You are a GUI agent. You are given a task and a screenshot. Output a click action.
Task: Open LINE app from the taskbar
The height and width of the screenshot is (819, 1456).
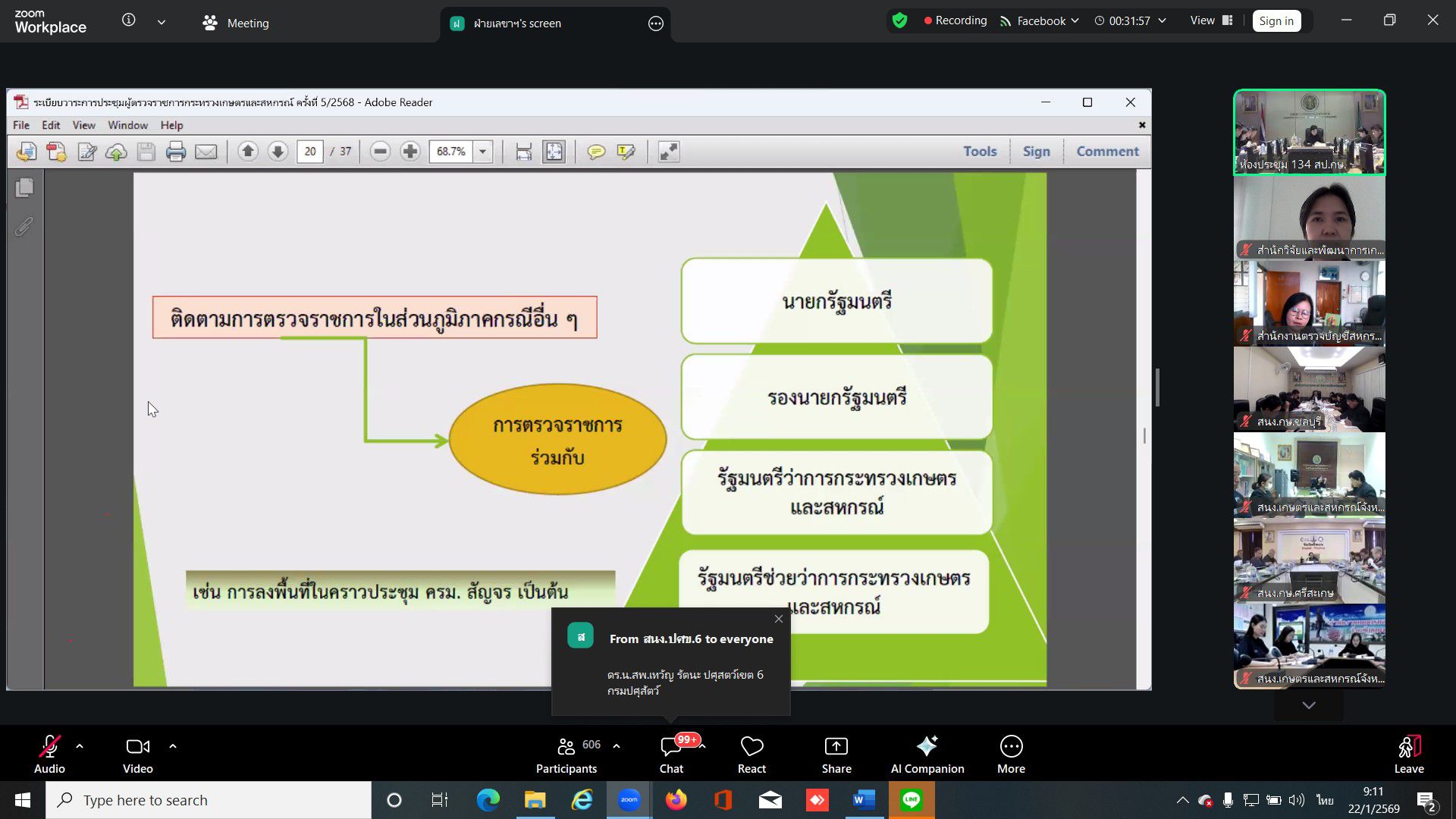tap(911, 800)
